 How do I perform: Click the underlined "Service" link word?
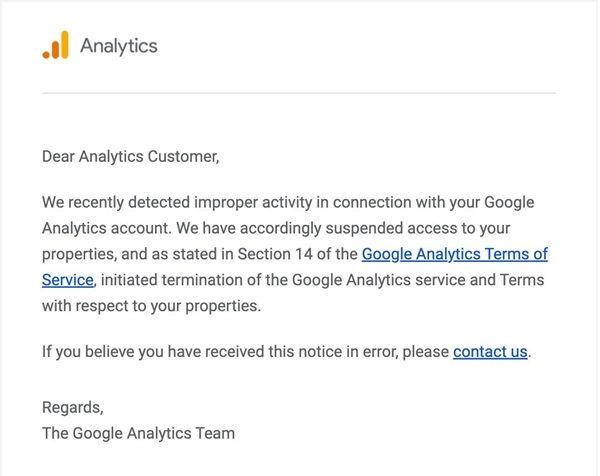(x=67, y=280)
